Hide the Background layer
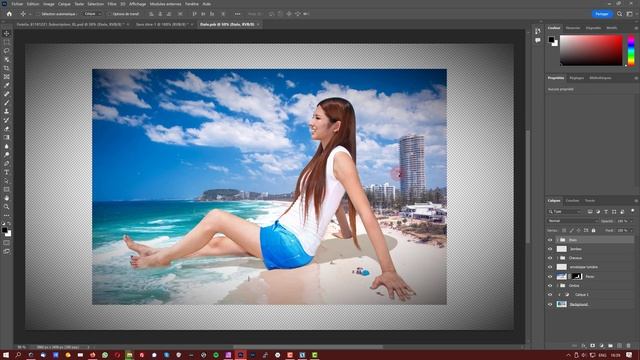This screenshot has height=360, width=640. 550,304
